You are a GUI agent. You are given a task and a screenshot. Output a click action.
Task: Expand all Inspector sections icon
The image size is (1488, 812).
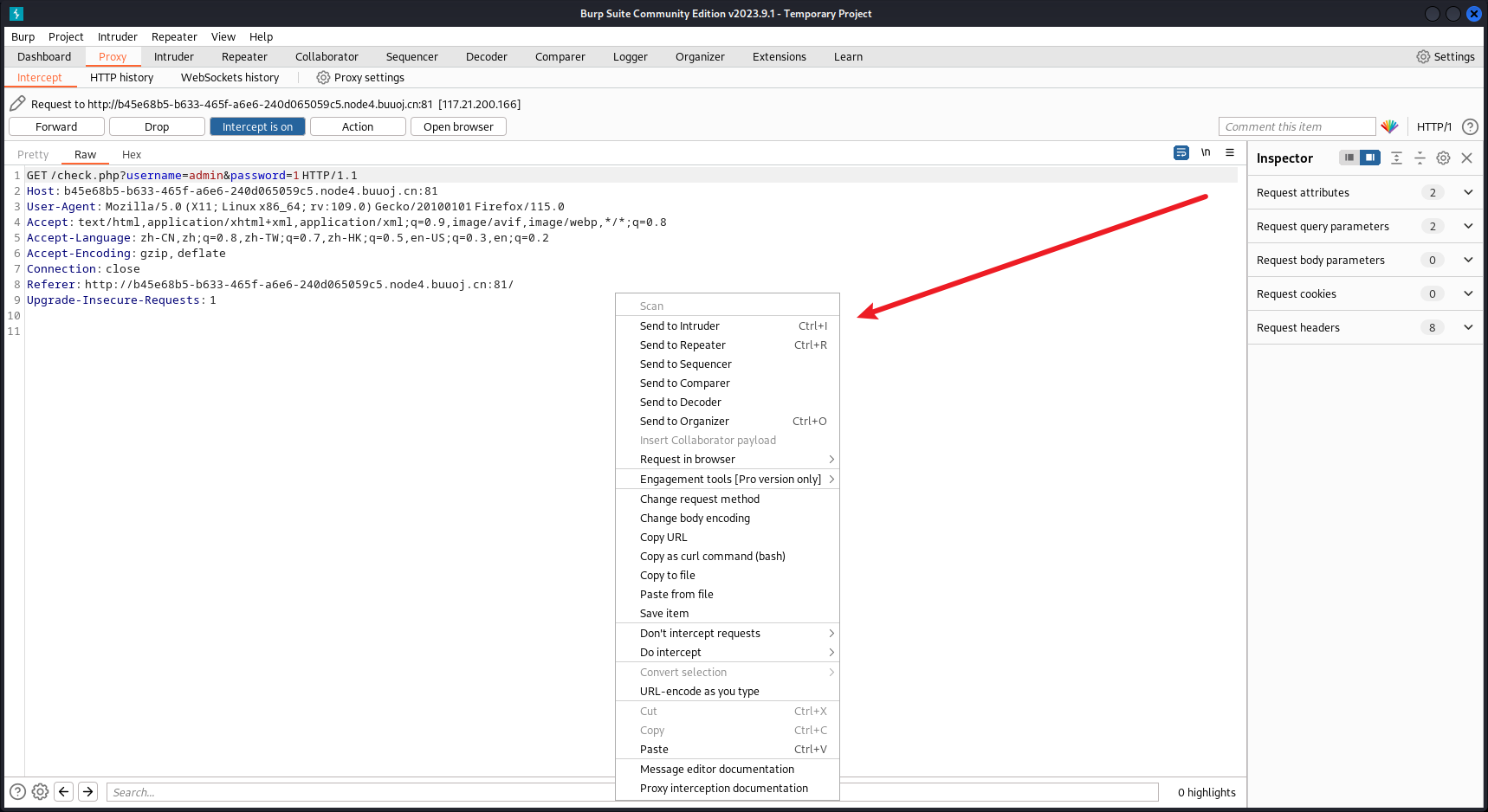tap(1396, 158)
